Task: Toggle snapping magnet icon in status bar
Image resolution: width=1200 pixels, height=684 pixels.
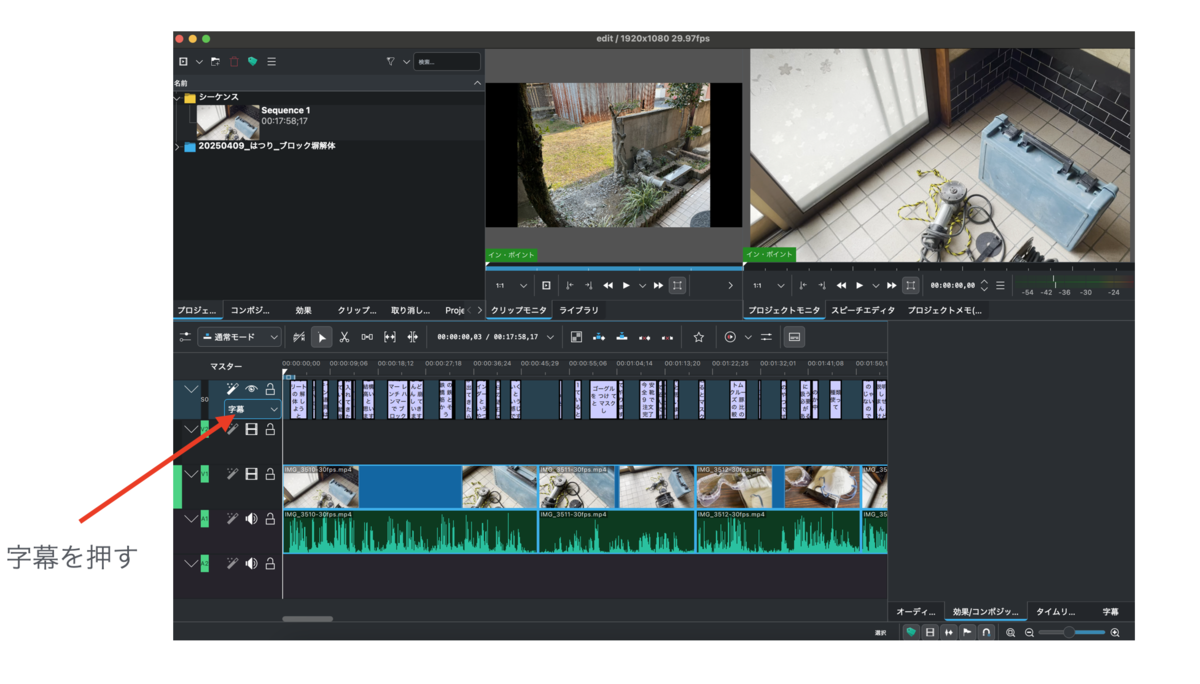Action: click(x=986, y=633)
